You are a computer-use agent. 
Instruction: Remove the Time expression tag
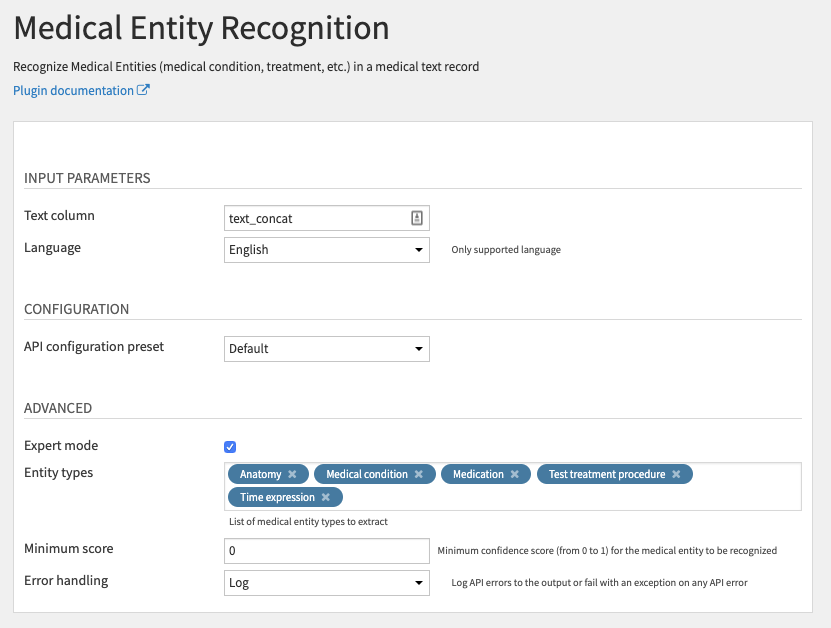point(326,497)
